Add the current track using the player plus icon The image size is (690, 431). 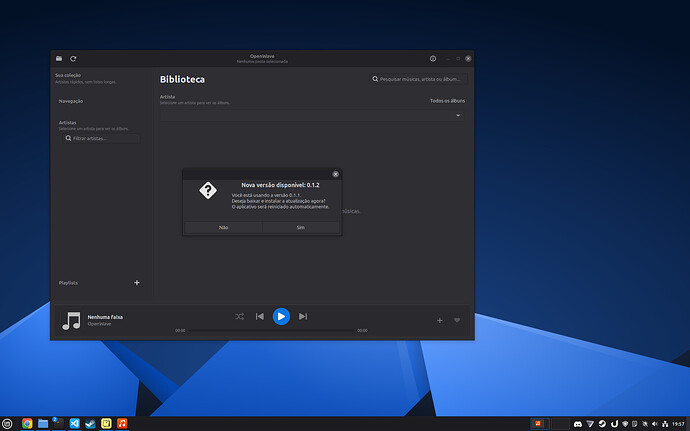tap(440, 320)
